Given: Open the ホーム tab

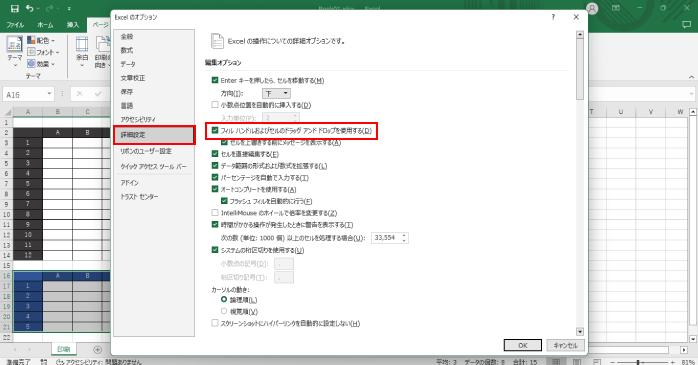Looking at the screenshot, I should (x=45, y=25).
